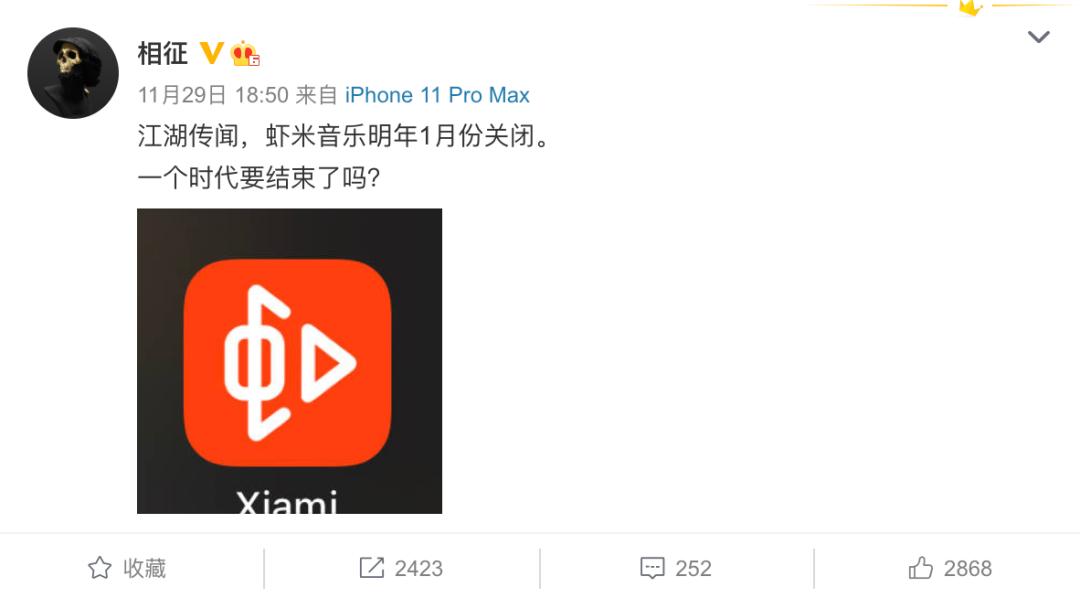
Task: Open the iPhone 11 Pro Max source link
Action: (x=437, y=95)
